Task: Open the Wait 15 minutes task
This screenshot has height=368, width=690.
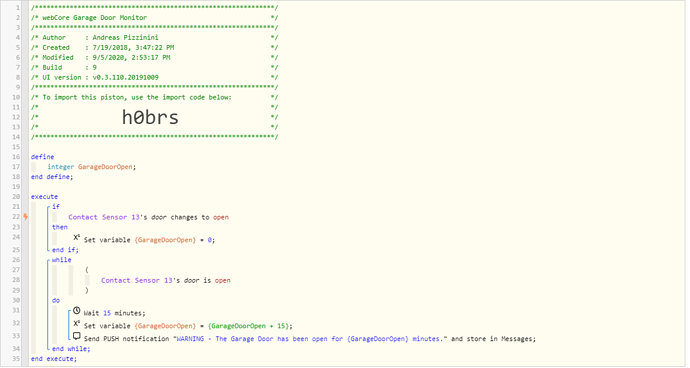Action: (114, 313)
